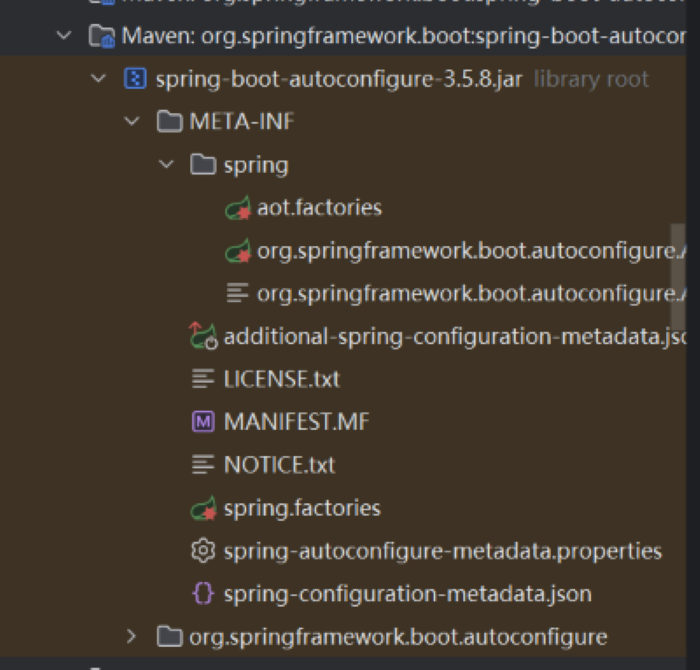
Task: Click the Spring icon of the first org.springframework.boot.autoconfigure file
Action: click(238, 251)
